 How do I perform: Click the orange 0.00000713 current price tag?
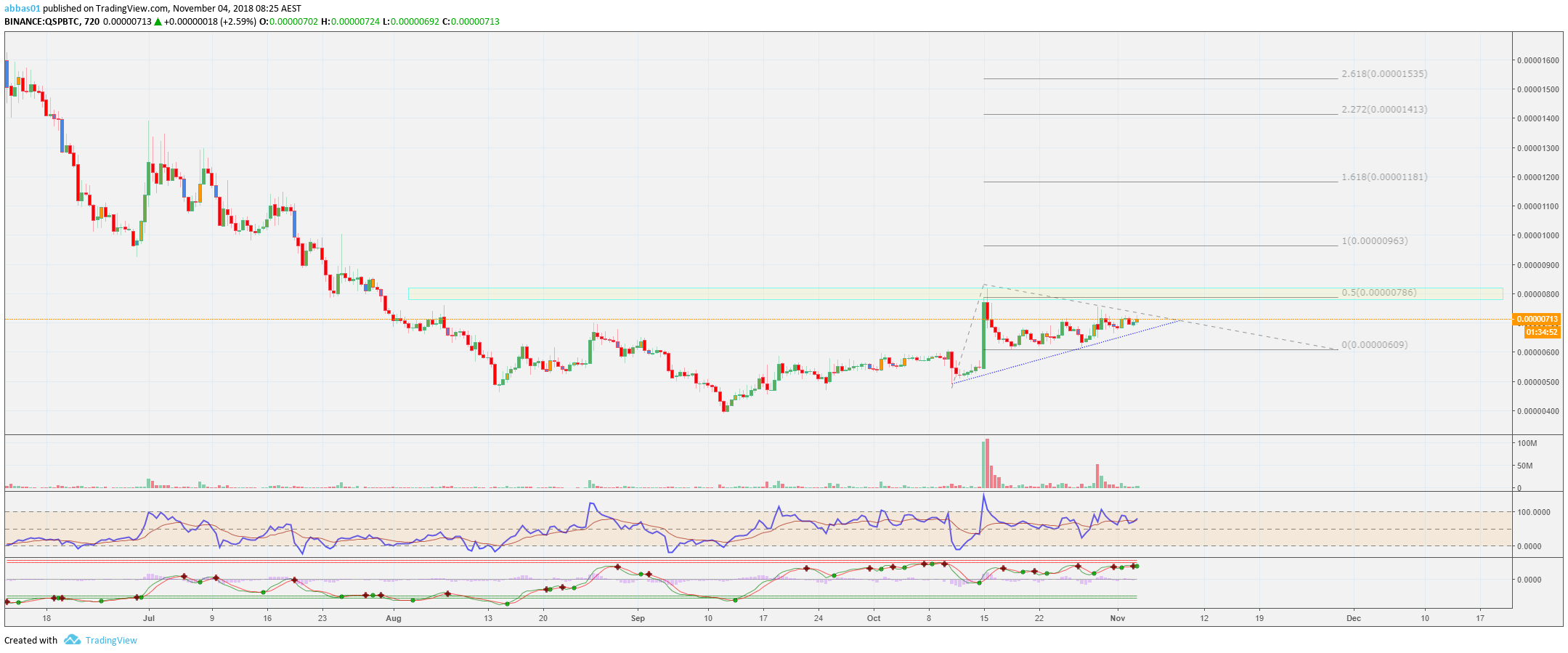pyautogui.click(x=1536, y=319)
